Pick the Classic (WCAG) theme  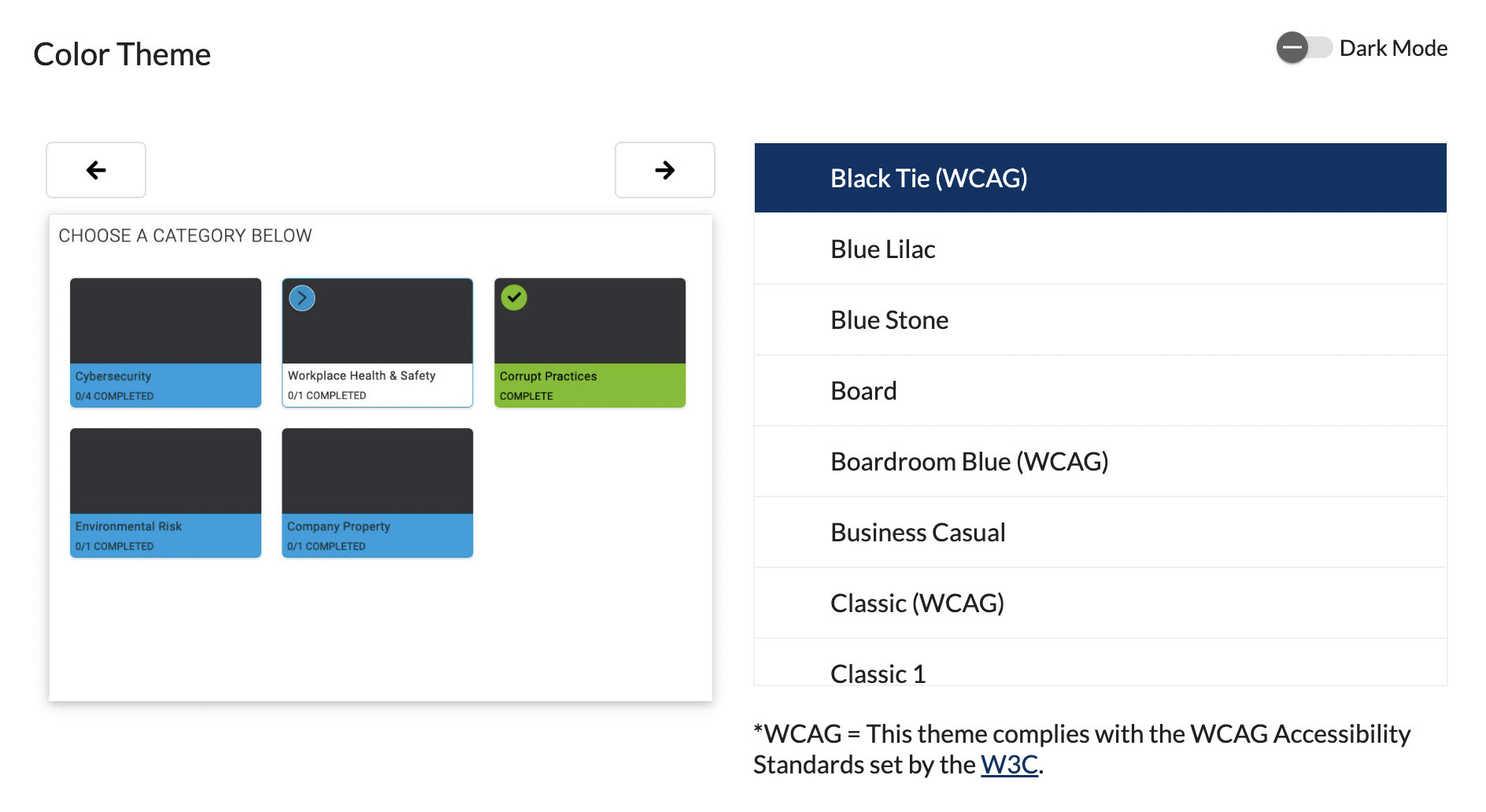(1100, 603)
